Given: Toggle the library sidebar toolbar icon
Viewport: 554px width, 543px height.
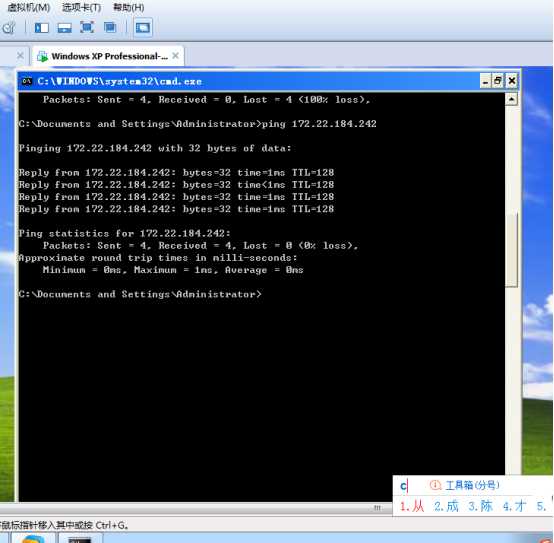Looking at the screenshot, I should click(41, 28).
